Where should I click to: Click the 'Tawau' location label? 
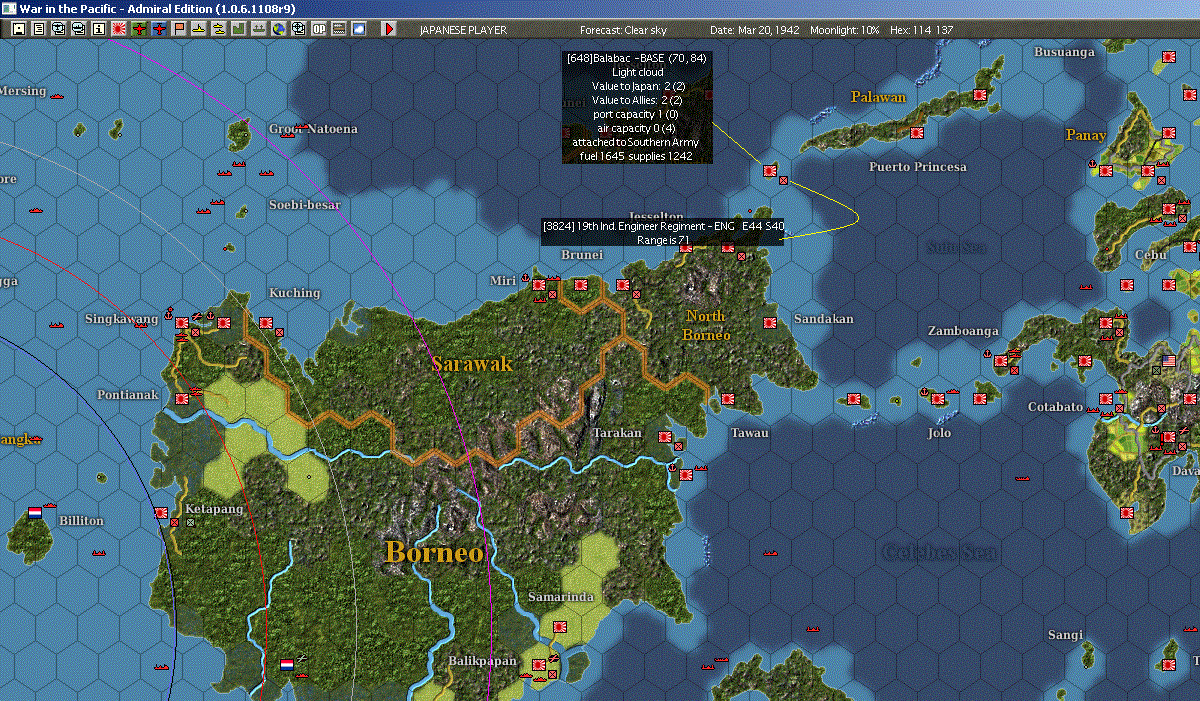point(749,433)
